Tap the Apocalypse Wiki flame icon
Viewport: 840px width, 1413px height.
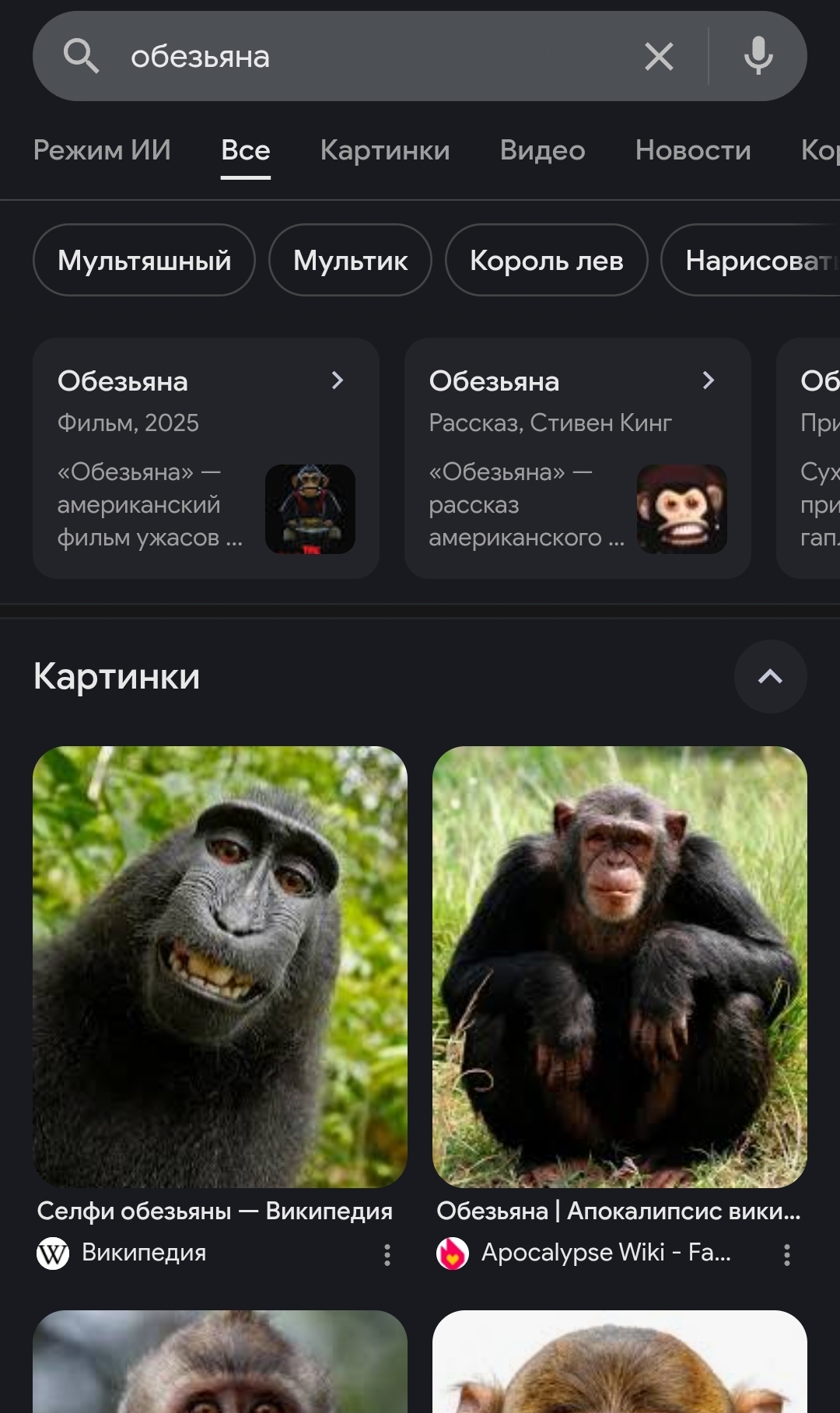pos(453,1253)
